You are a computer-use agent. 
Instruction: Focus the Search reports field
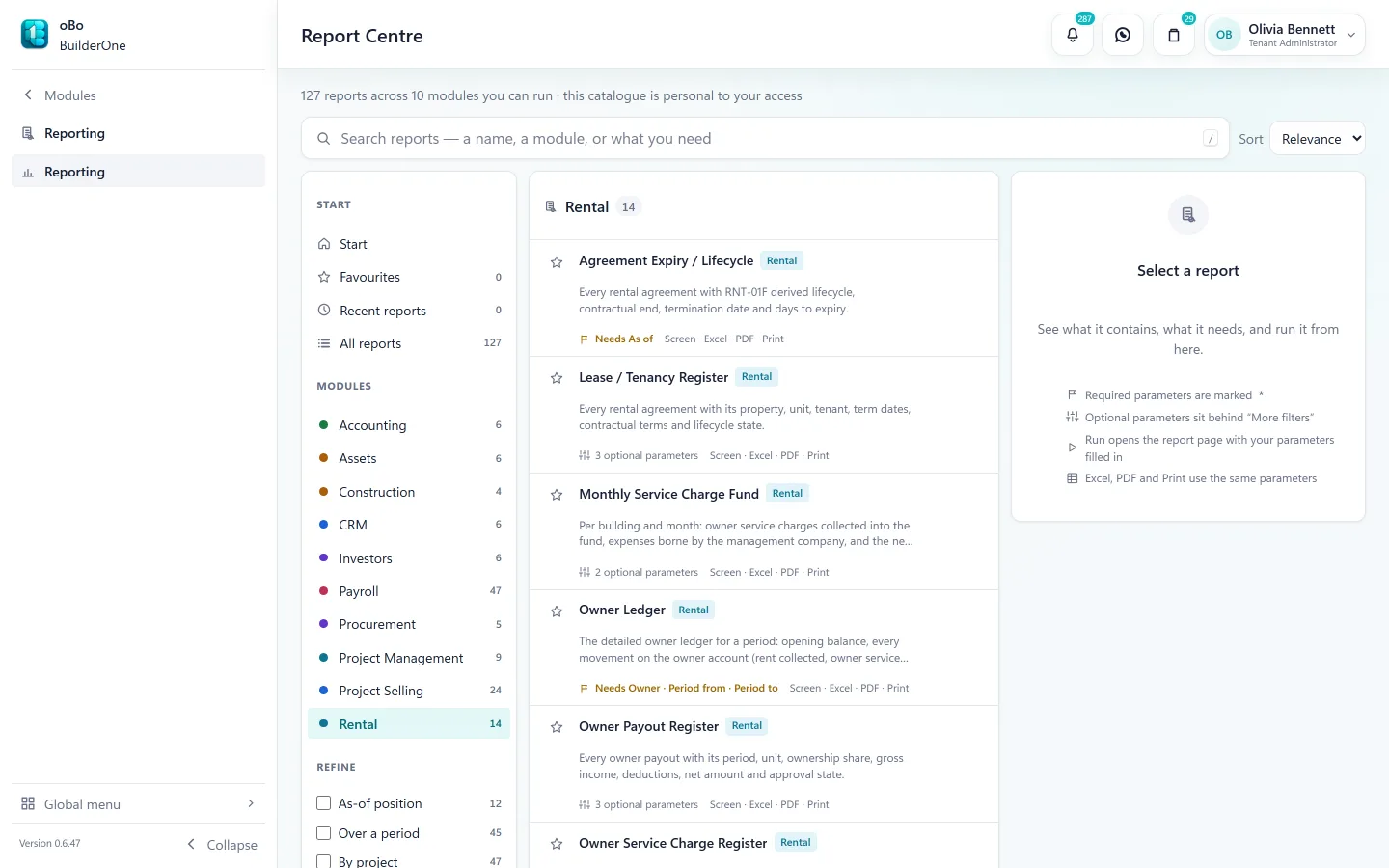tap(765, 139)
